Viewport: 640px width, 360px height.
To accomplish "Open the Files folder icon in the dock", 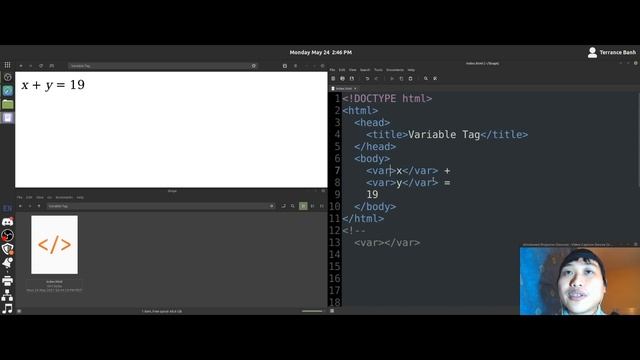I will point(7,104).
